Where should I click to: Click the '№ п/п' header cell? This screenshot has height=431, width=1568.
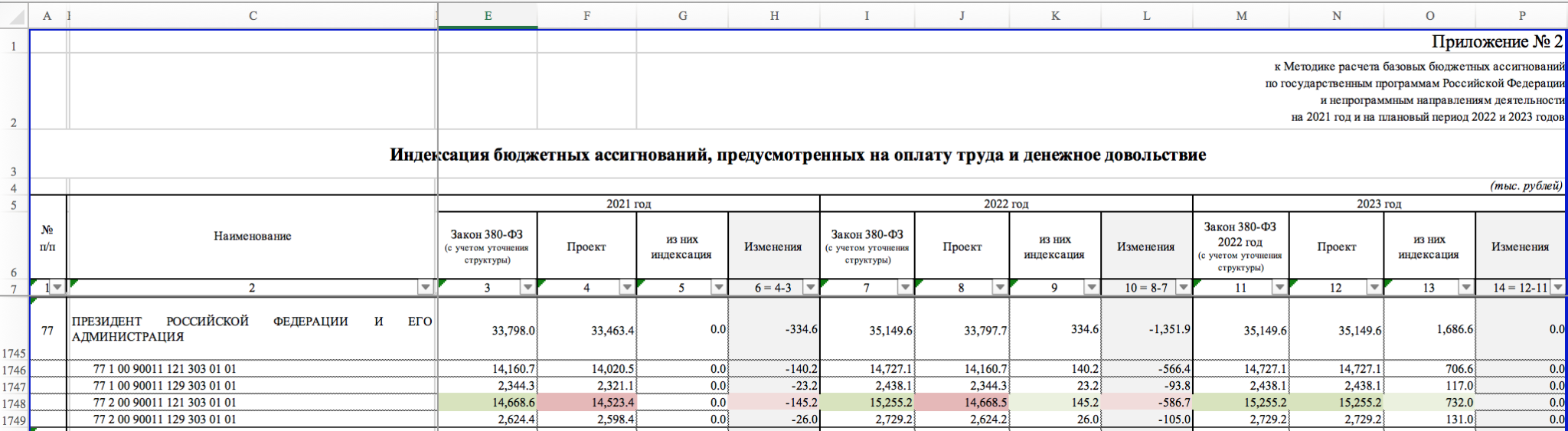(x=47, y=237)
